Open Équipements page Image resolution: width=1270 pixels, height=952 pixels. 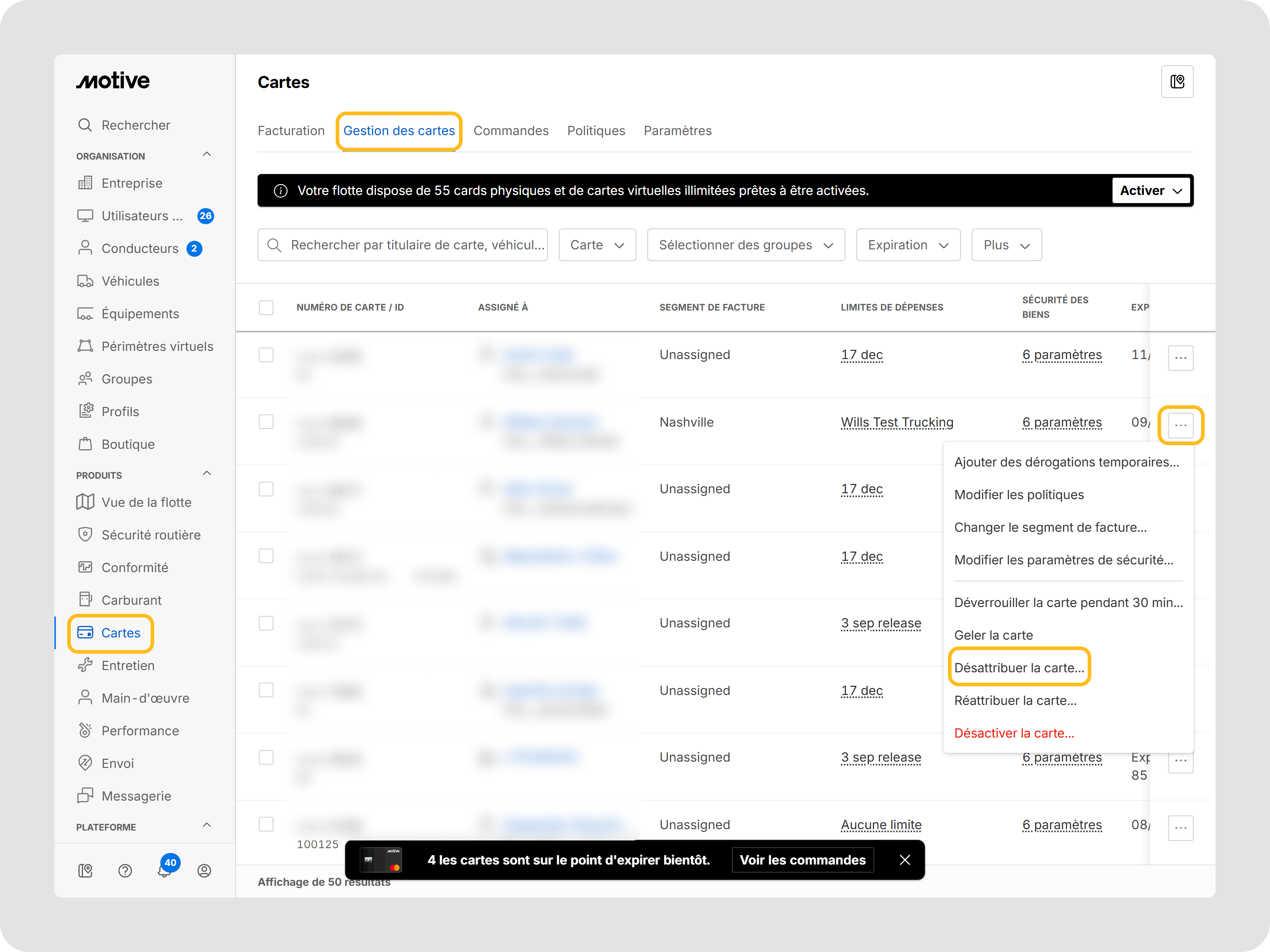(x=128, y=314)
